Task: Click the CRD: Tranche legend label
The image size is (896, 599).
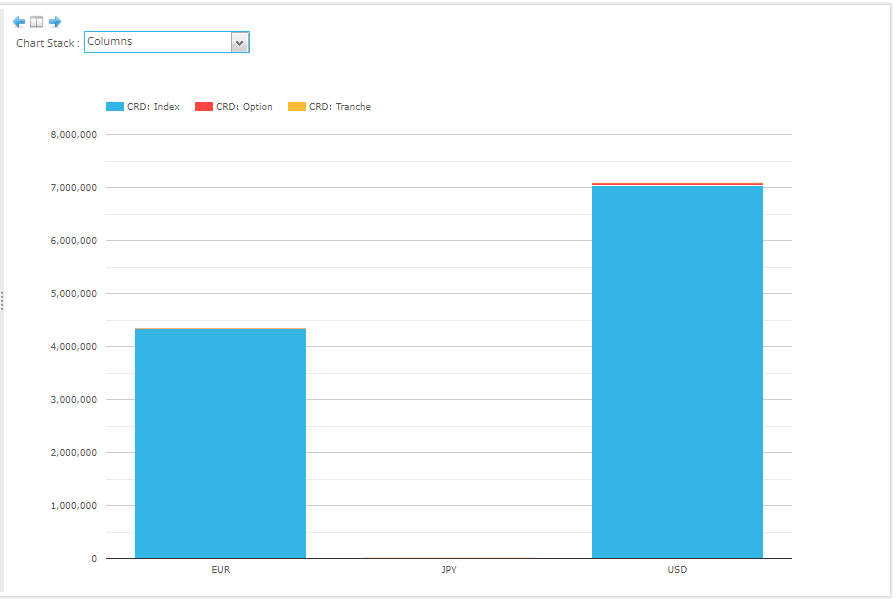Action: pos(340,107)
